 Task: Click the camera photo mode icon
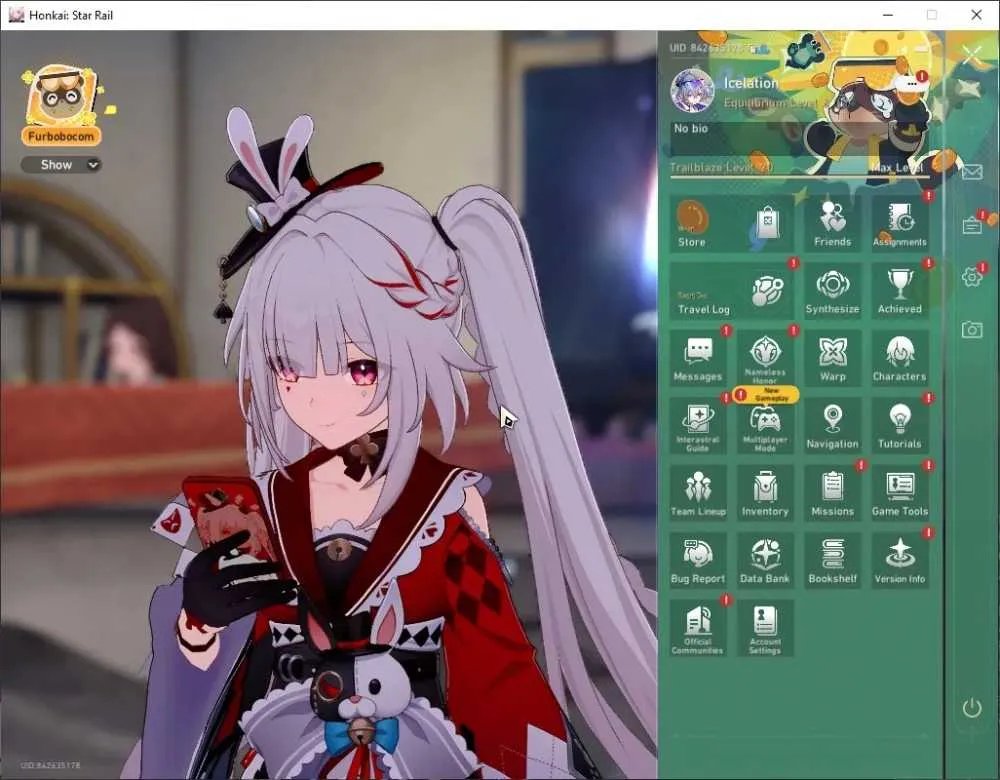click(x=971, y=329)
